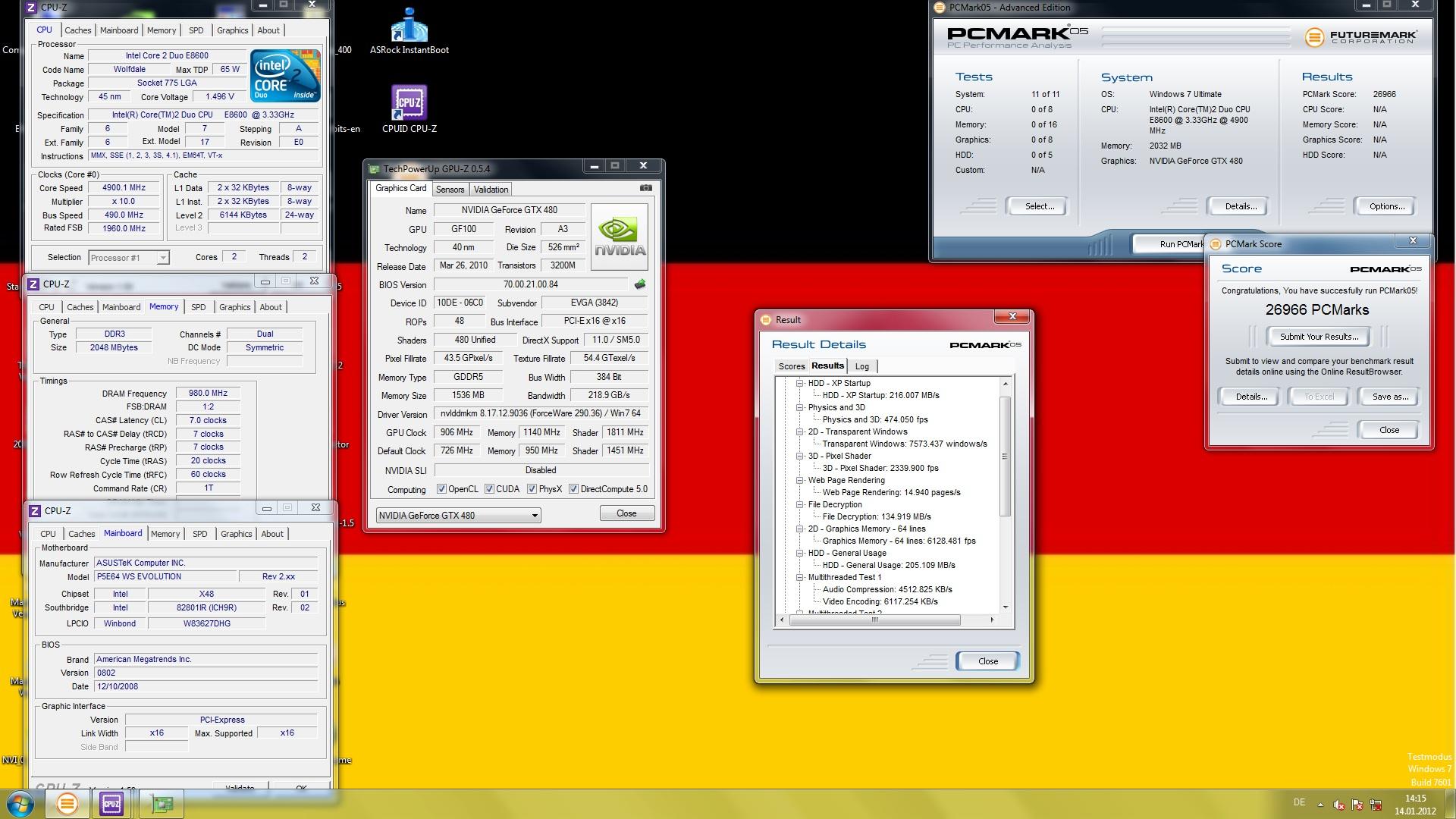Screen dimensions: 1456x819
Task: Switch to CPU-Z taskbar button
Action: point(111,804)
